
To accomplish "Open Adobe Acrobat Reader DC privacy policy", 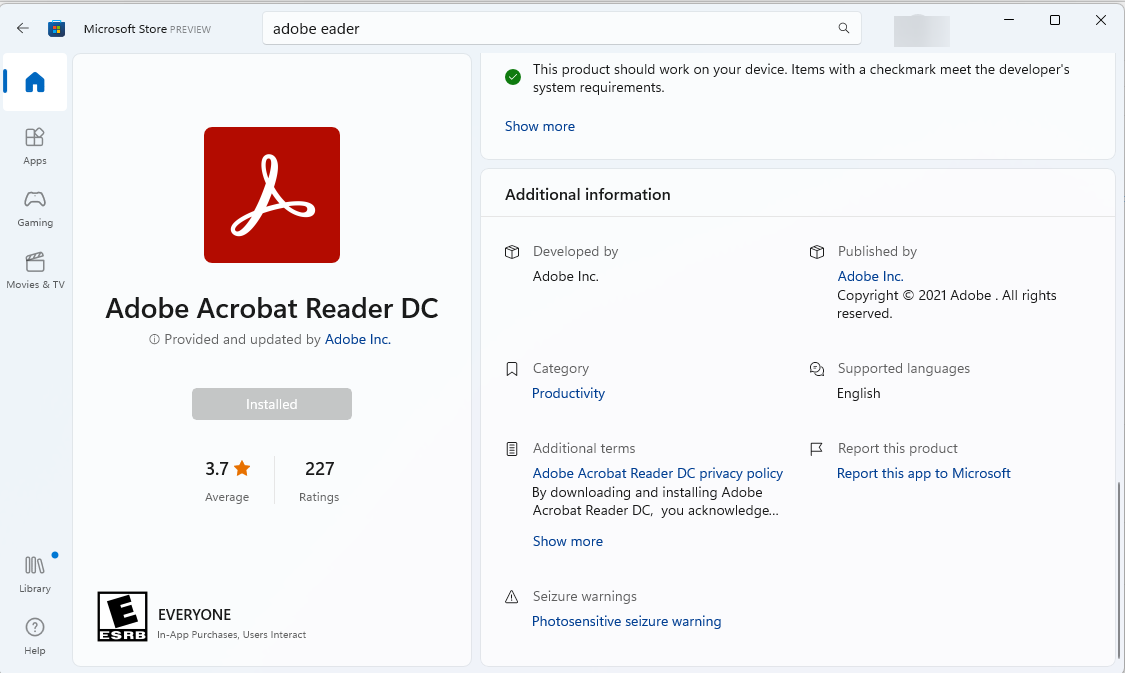I will click(x=657, y=473).
